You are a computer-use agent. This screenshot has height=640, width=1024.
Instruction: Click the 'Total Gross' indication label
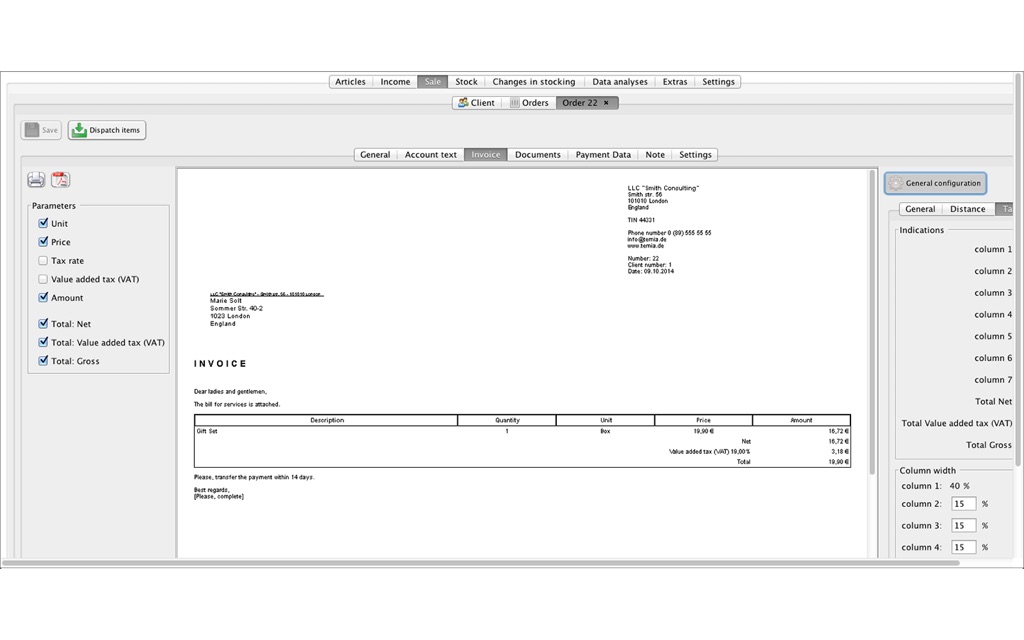[x=989, y=445]
